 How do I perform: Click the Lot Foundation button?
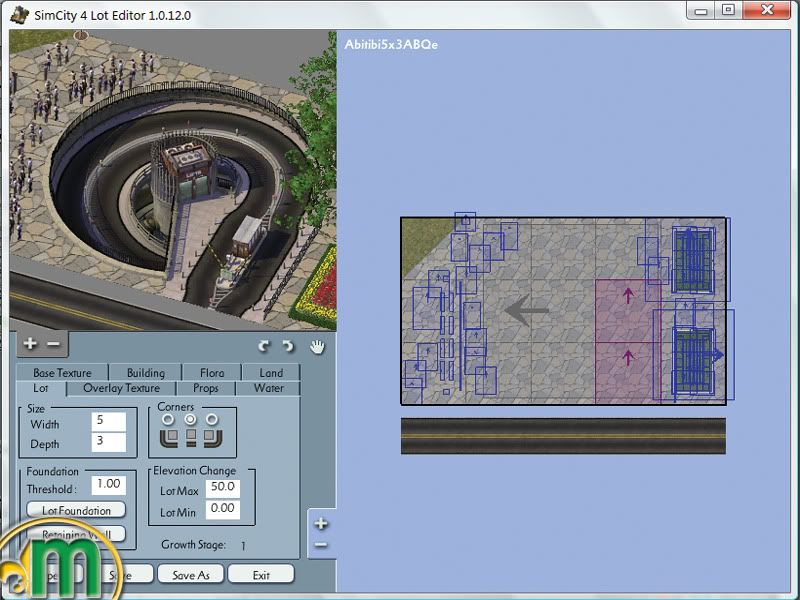click(76, 510)
